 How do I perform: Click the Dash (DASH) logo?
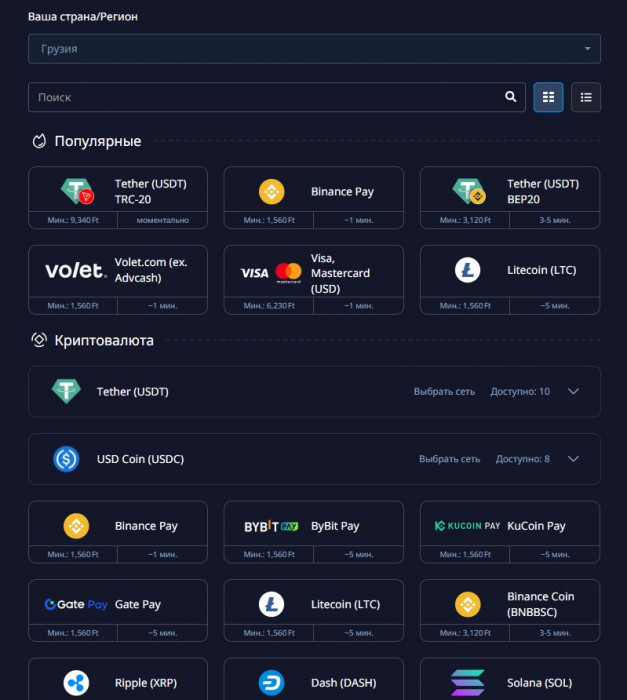[x=272, y=683]
